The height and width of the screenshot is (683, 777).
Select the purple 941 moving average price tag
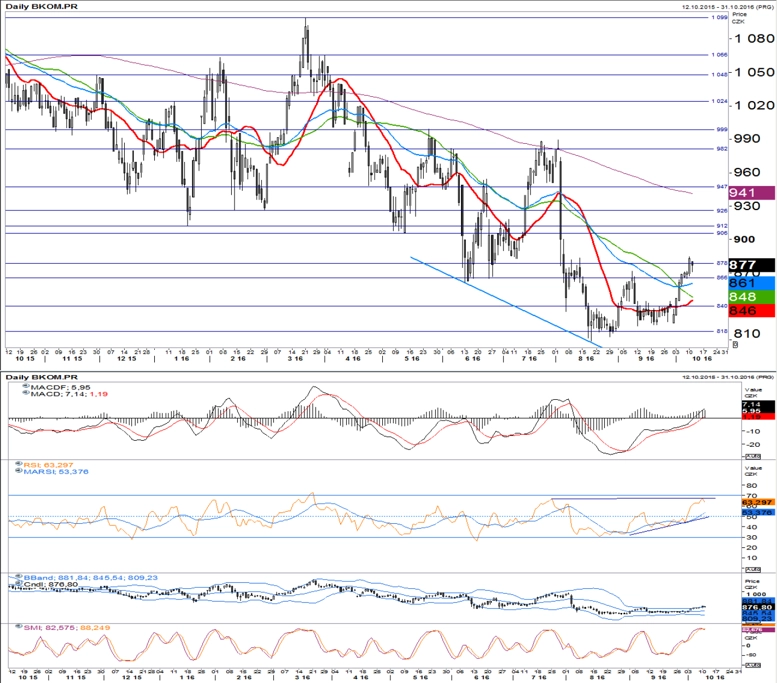(751, 192)
